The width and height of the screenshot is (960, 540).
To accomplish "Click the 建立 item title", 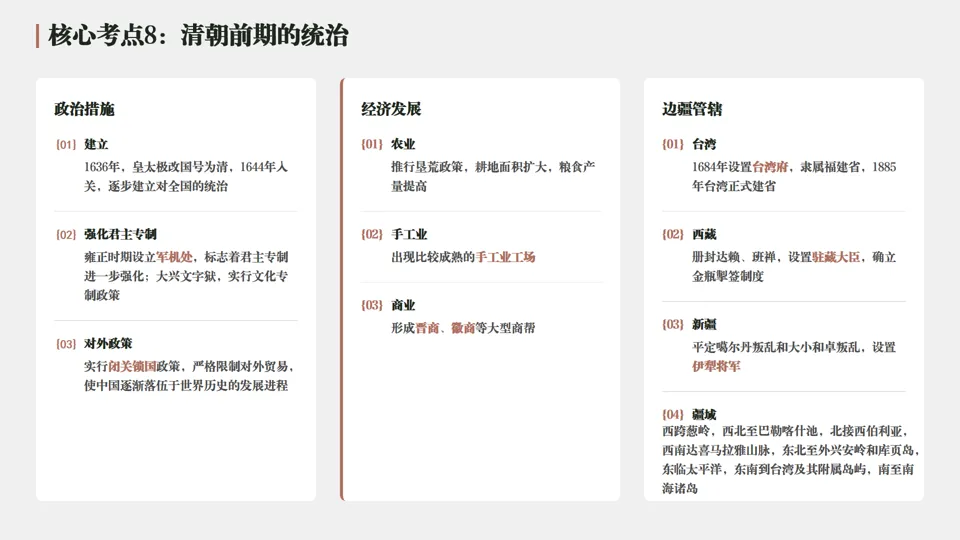I will point(96,144).
